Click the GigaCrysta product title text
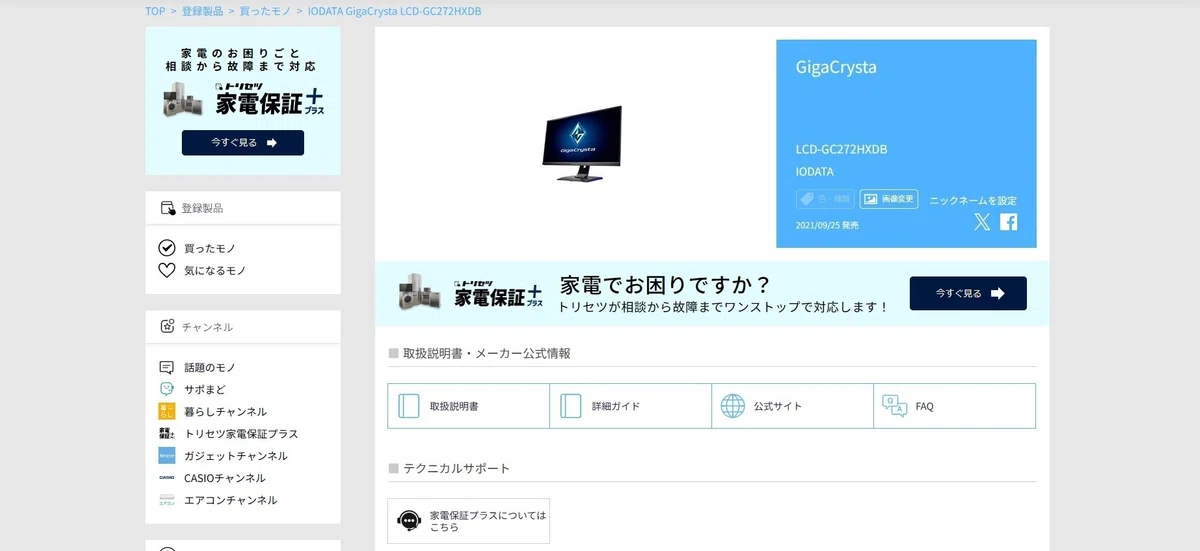 point(836,67)
